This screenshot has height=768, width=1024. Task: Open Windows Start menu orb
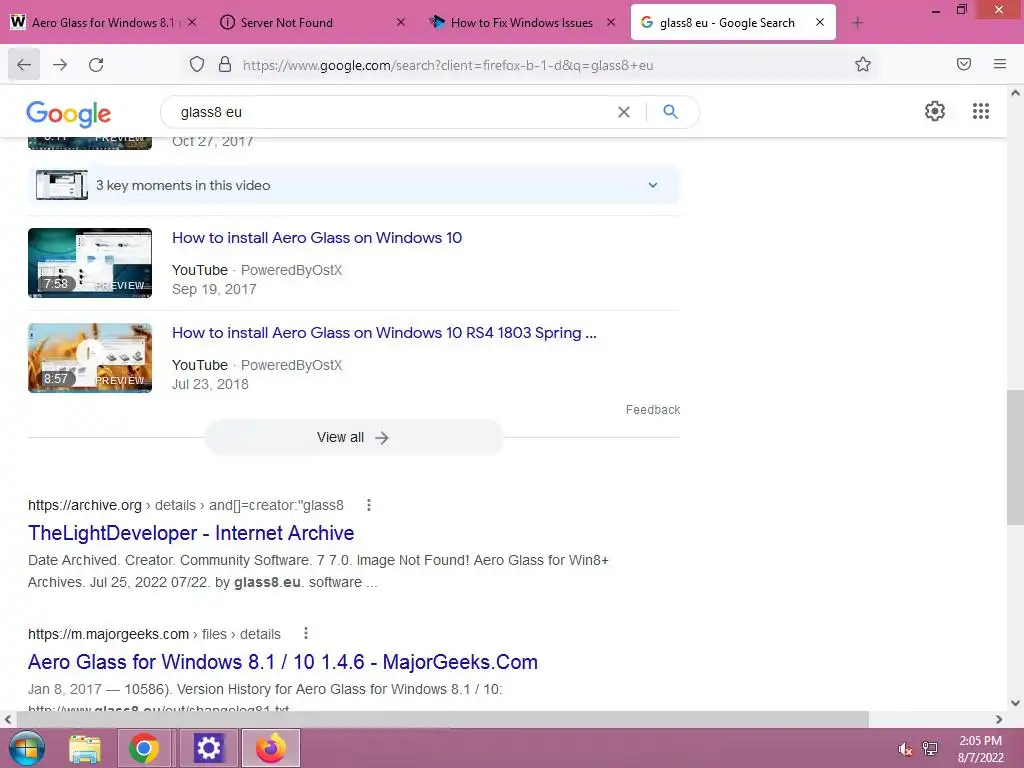coord(26,748)
